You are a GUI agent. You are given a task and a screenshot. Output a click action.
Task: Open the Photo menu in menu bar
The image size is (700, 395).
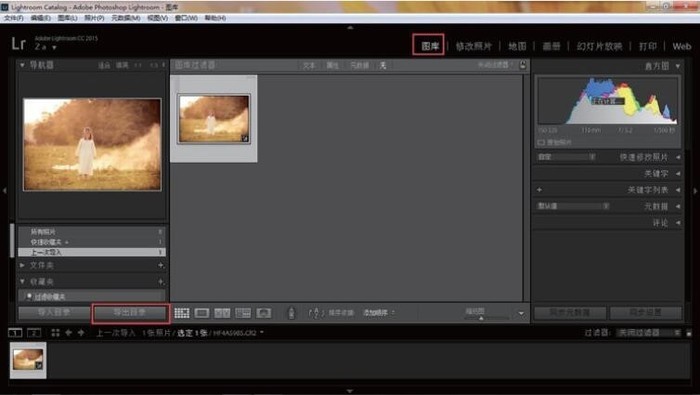(94, 18)
